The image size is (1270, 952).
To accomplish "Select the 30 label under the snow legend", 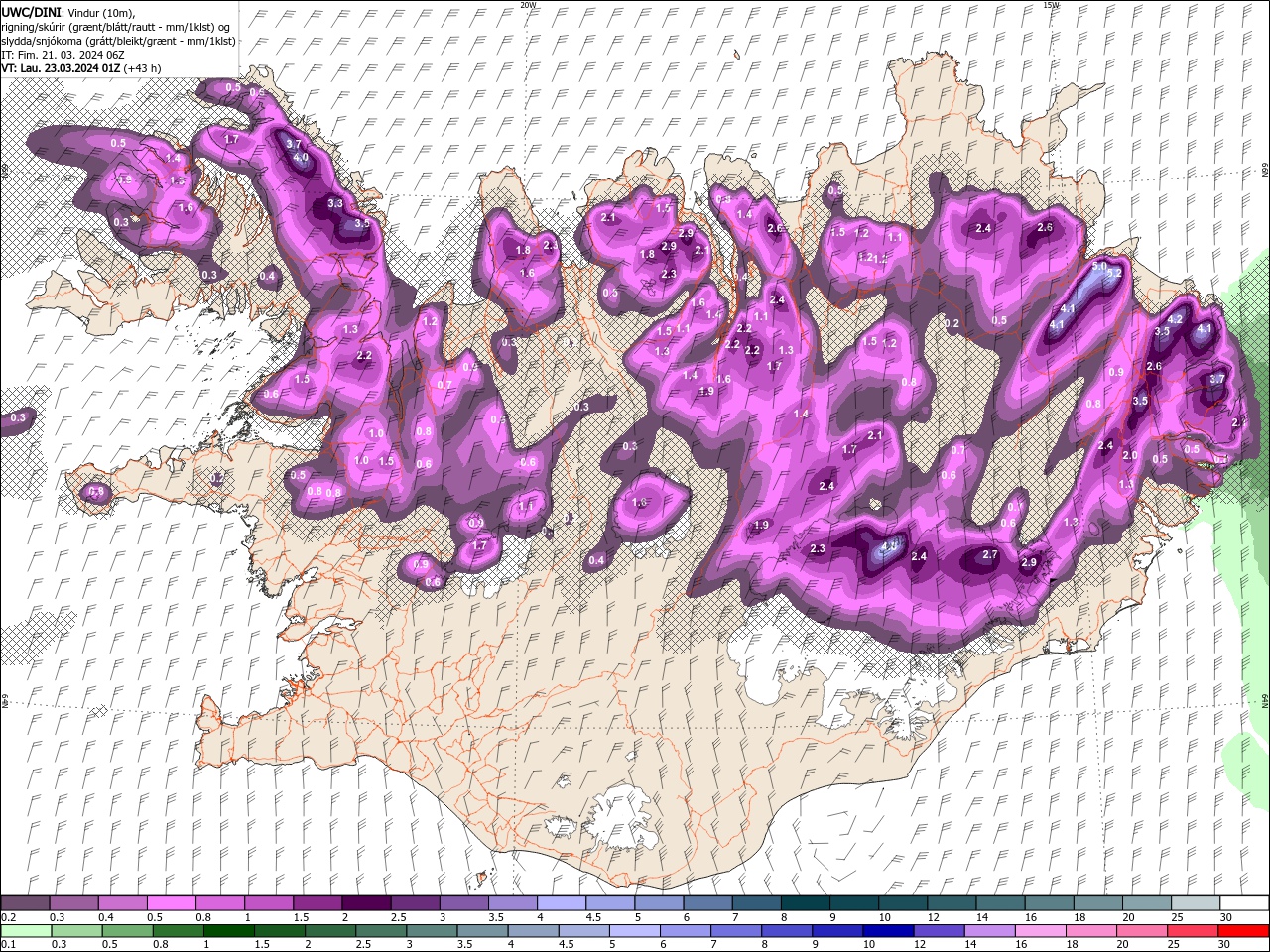I will [x=1226, y=917].
